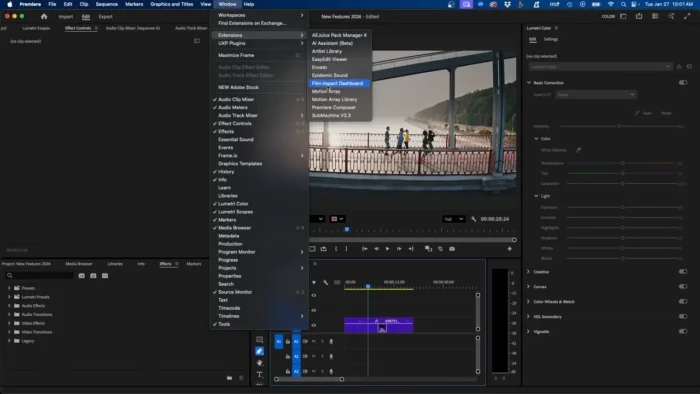
Task: Toggle Basic Correction switch
Action: (683, 83)
